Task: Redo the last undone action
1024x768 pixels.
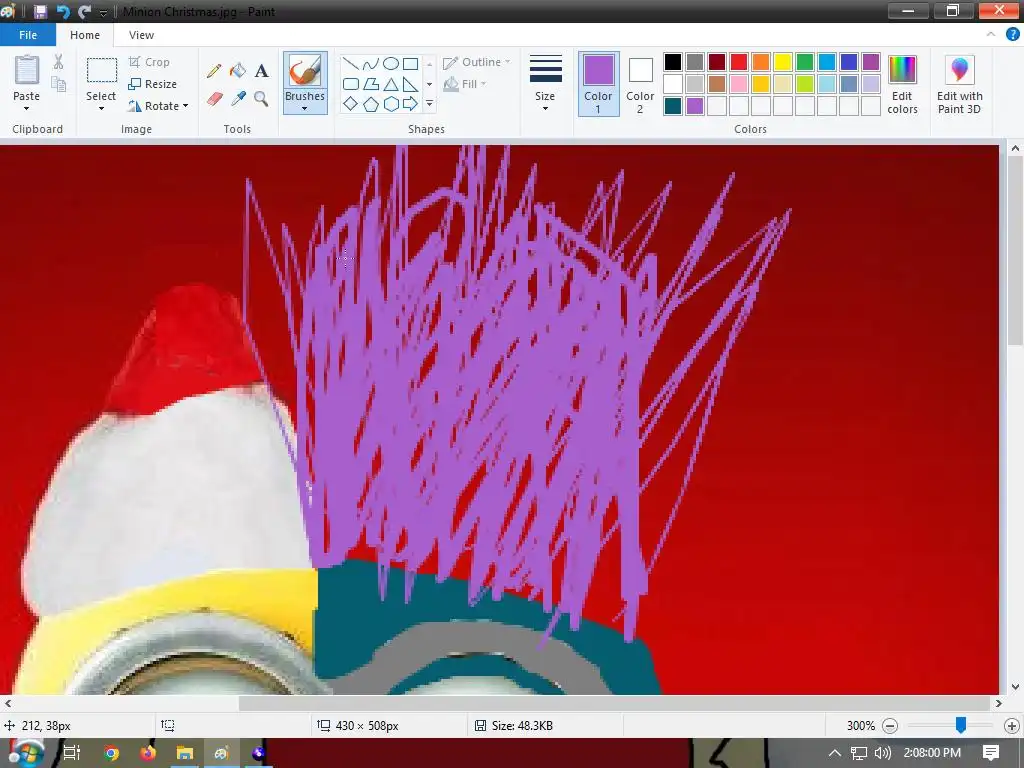Action: [84, 12]
